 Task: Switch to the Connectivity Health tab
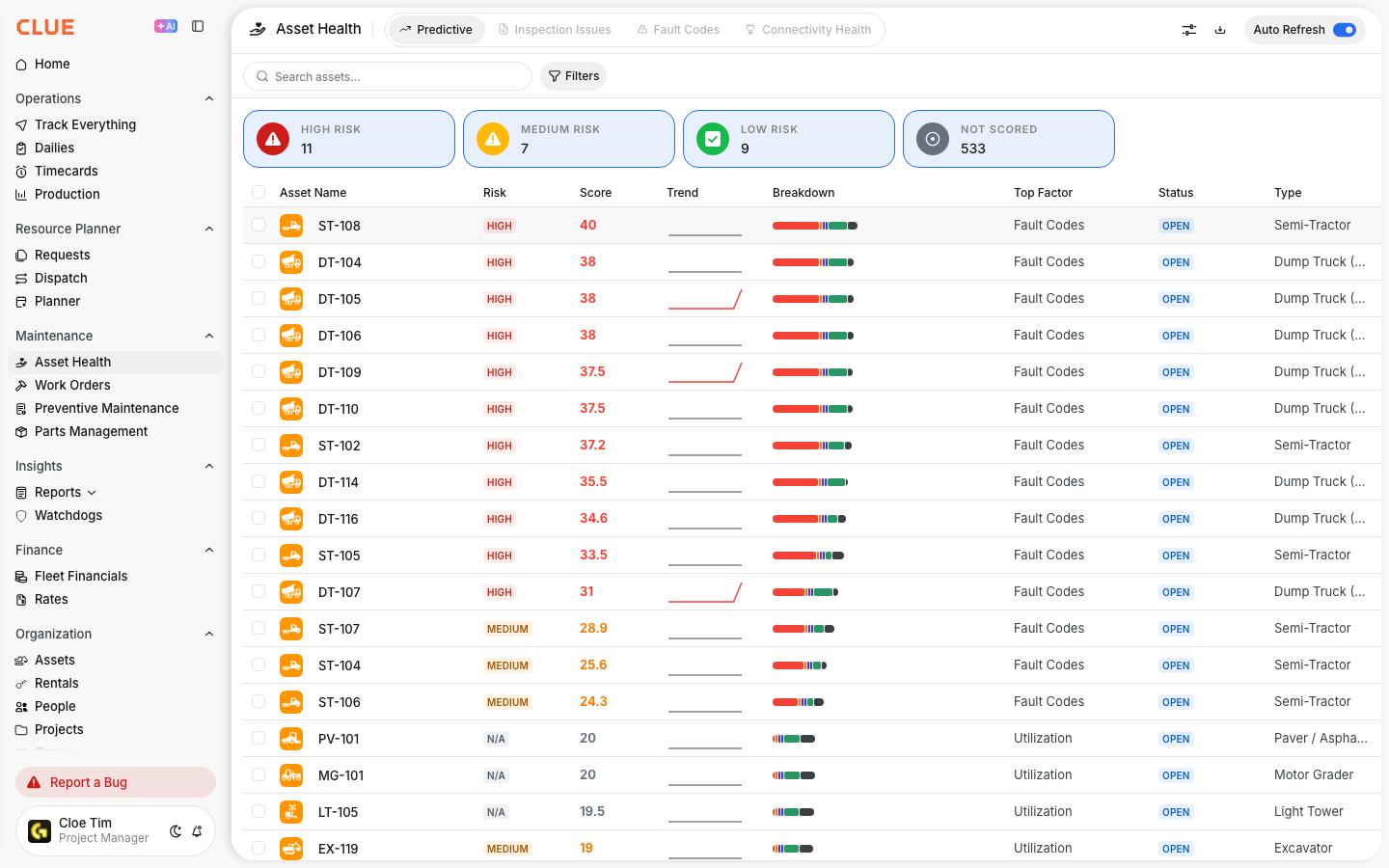(808, 30)
